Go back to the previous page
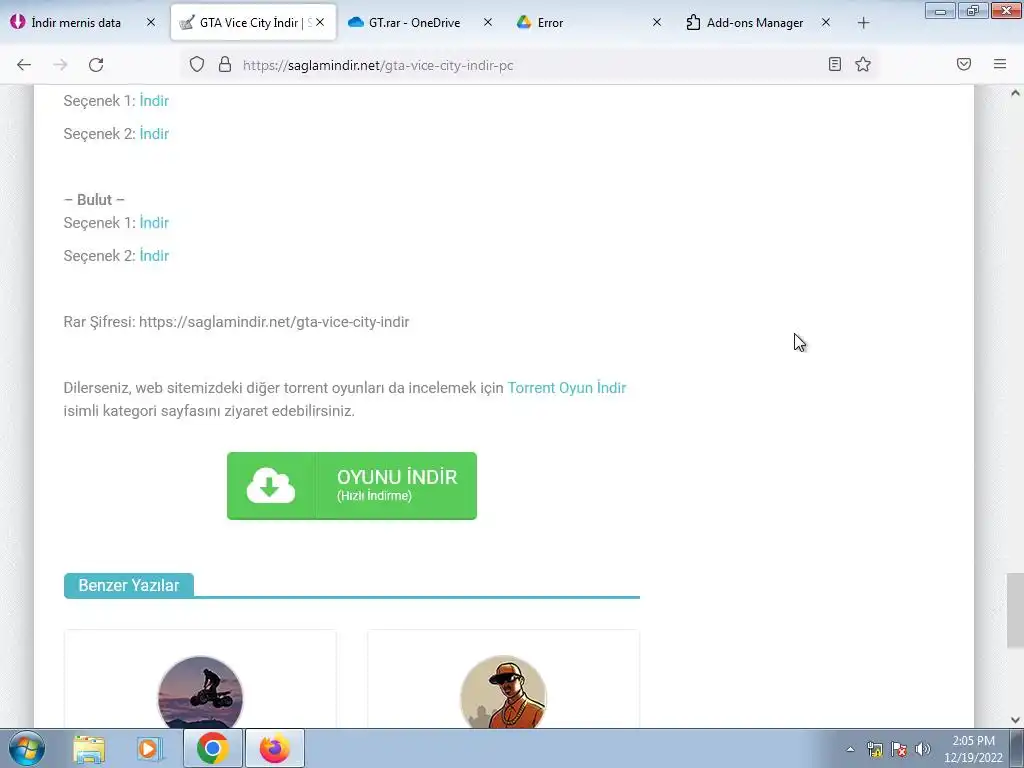 24,65
